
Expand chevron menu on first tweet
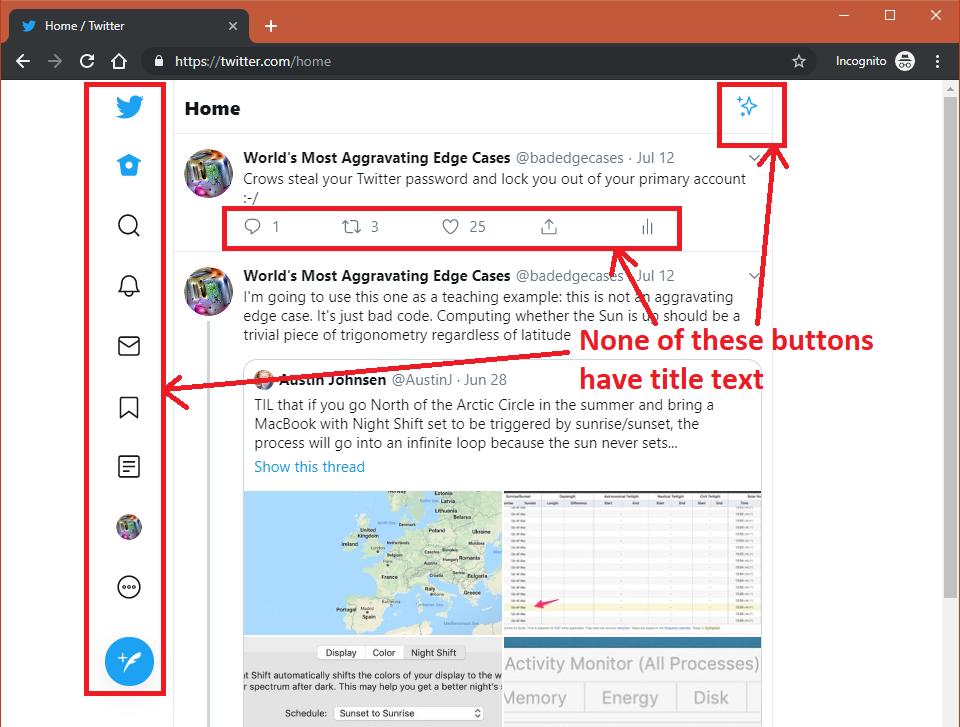(x=754, y=158)
